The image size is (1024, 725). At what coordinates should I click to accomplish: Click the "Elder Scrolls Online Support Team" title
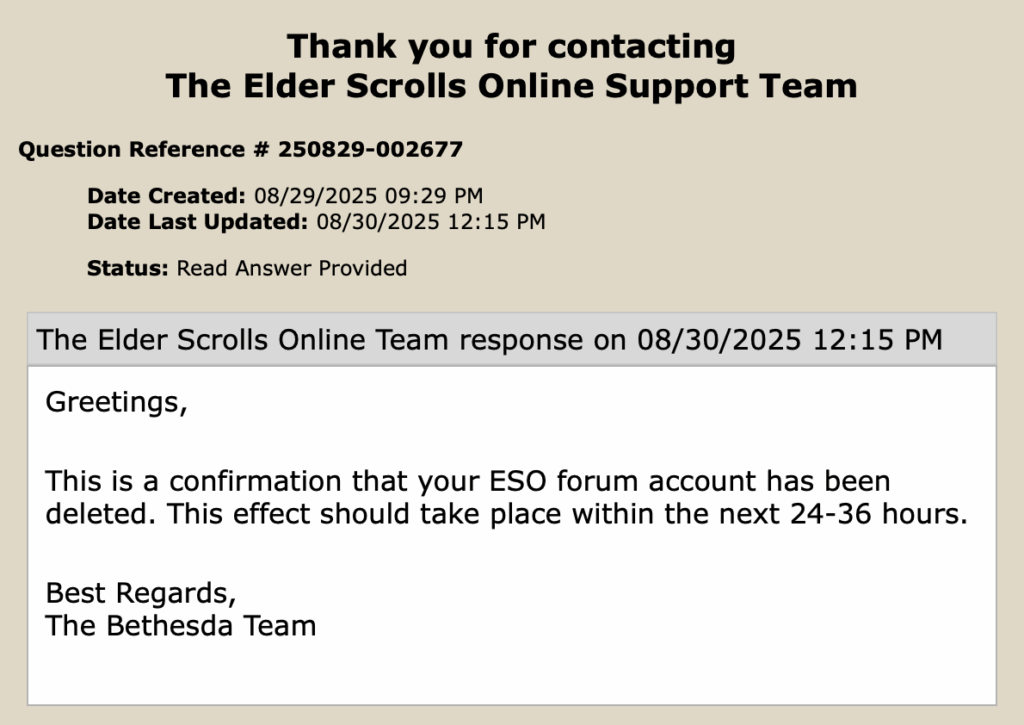pyautogui.click(x=511, y=85)
